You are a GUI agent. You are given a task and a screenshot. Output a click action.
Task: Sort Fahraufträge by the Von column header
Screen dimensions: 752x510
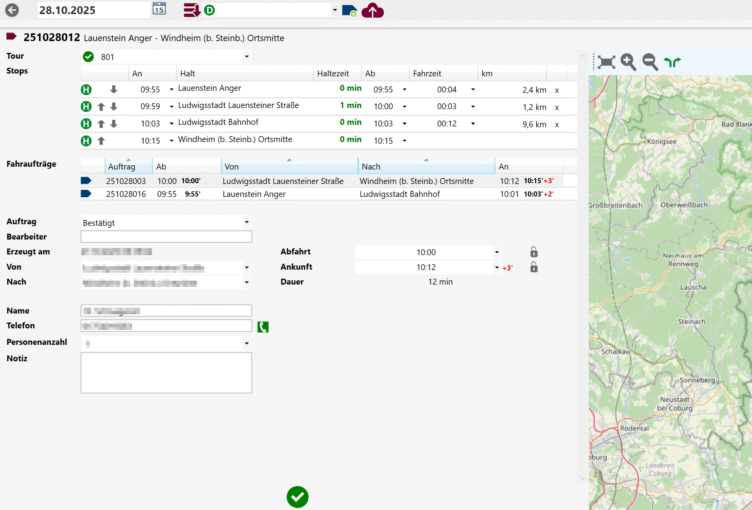pos(289,166)
